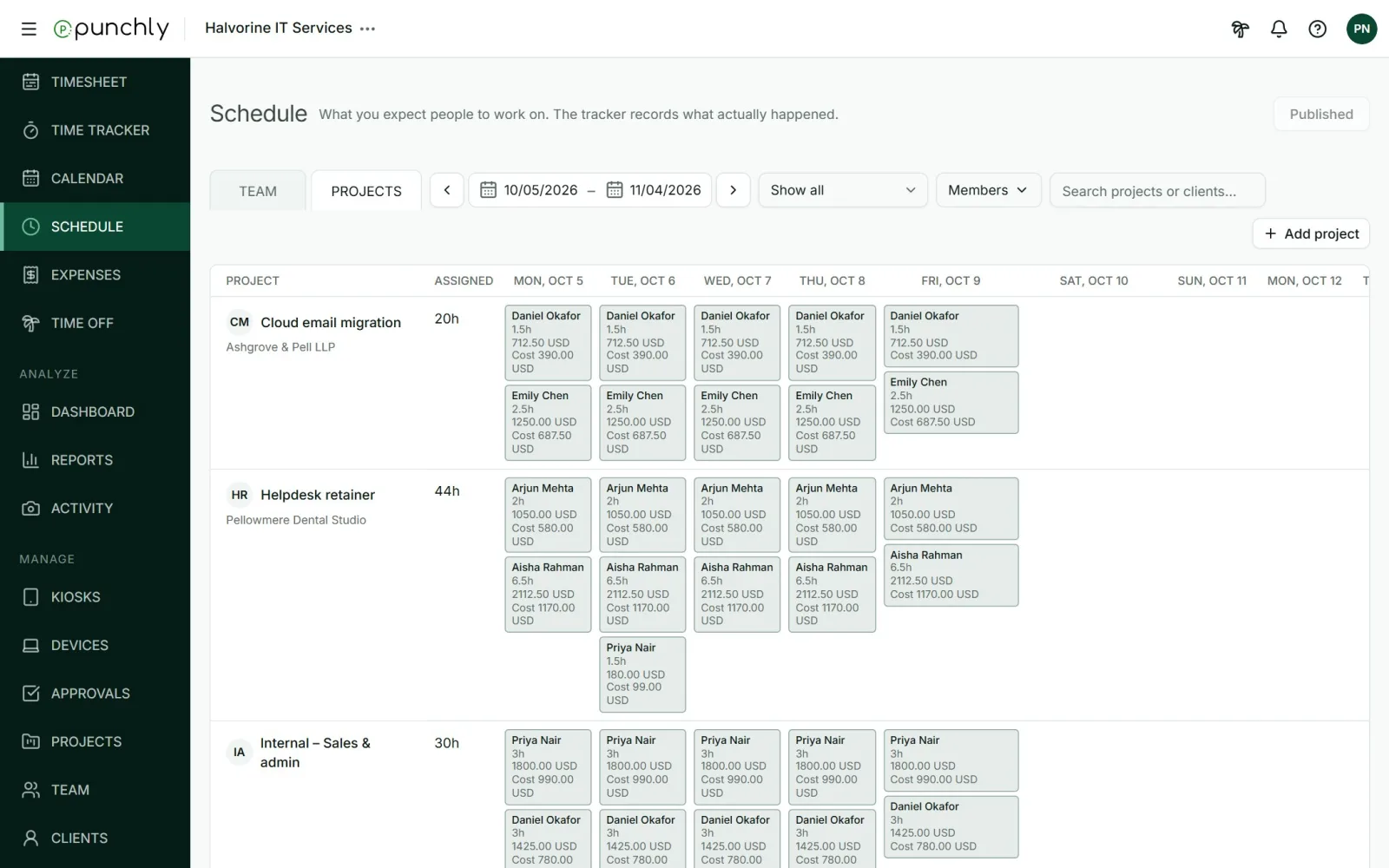Screen dimensions: 1389x868
Task: Select Aisha Rahman 6.5h shift on Wed, Oct 7
Action: click(737, 594)
